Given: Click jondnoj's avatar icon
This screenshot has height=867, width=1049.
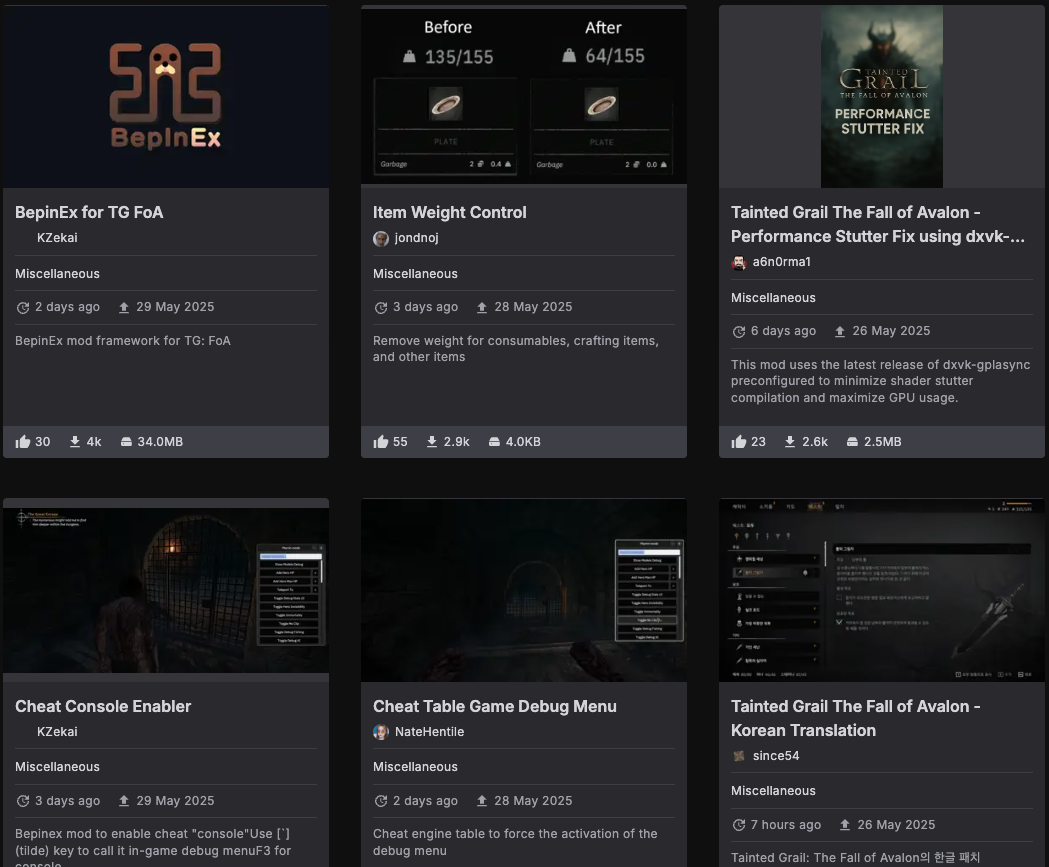Looking at the screenshot, I should point(381,239).
